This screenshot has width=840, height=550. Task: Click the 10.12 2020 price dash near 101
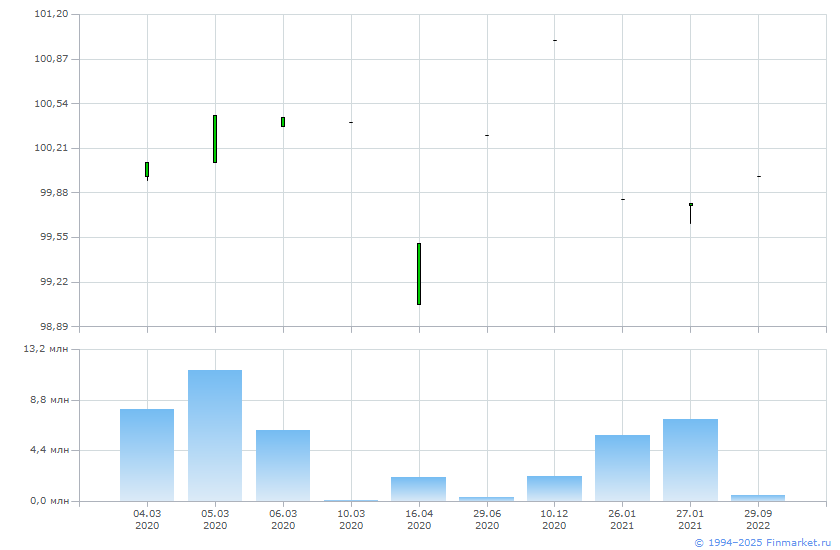tap(554, 40)
